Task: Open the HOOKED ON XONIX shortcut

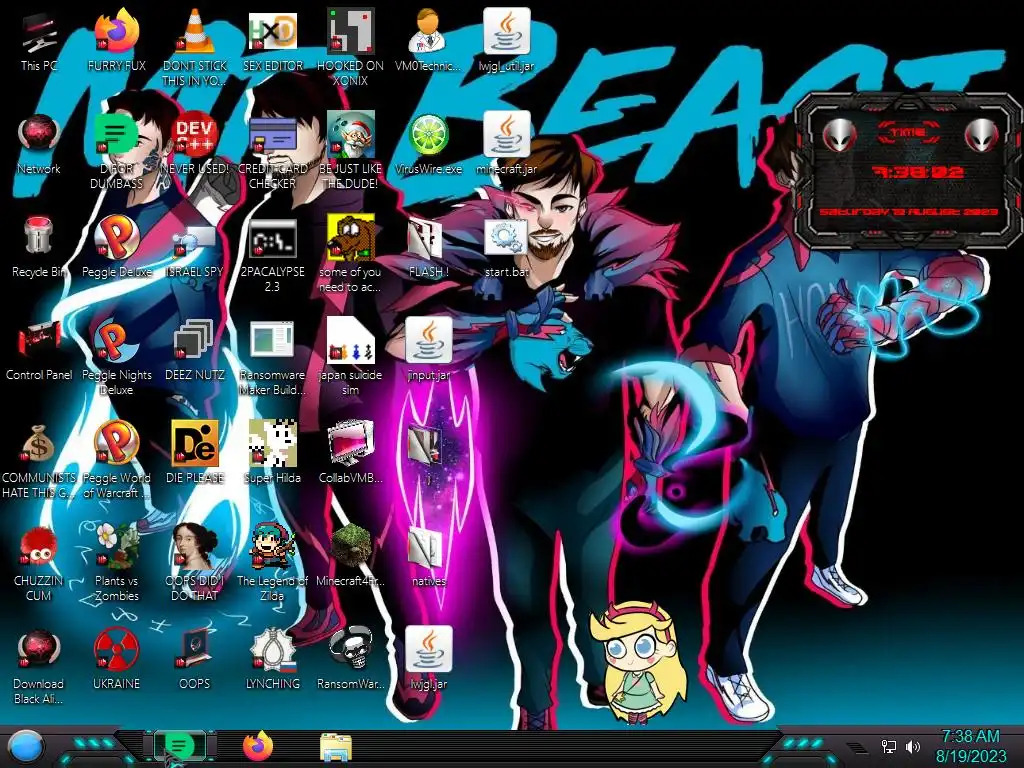Action: pos(350,49)
